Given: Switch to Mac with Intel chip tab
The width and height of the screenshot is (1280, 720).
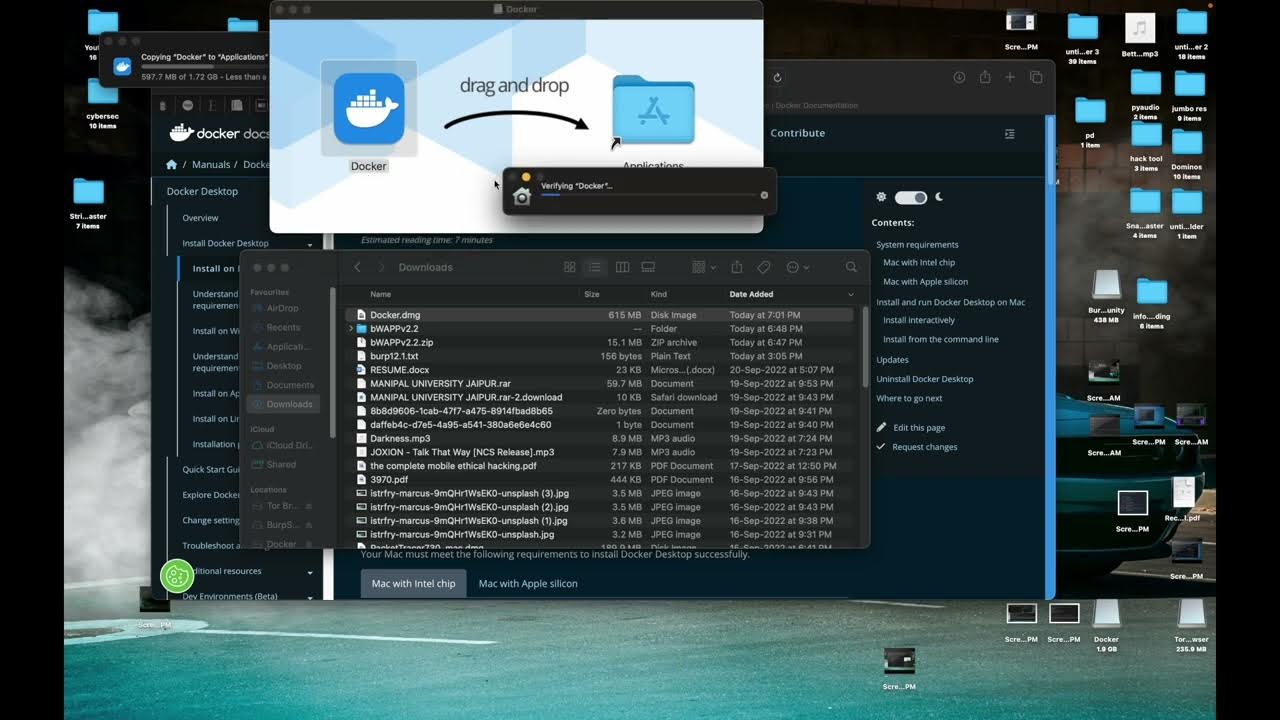Looking at the screenshot, I should pyautogui.click(x=413, y=583).
